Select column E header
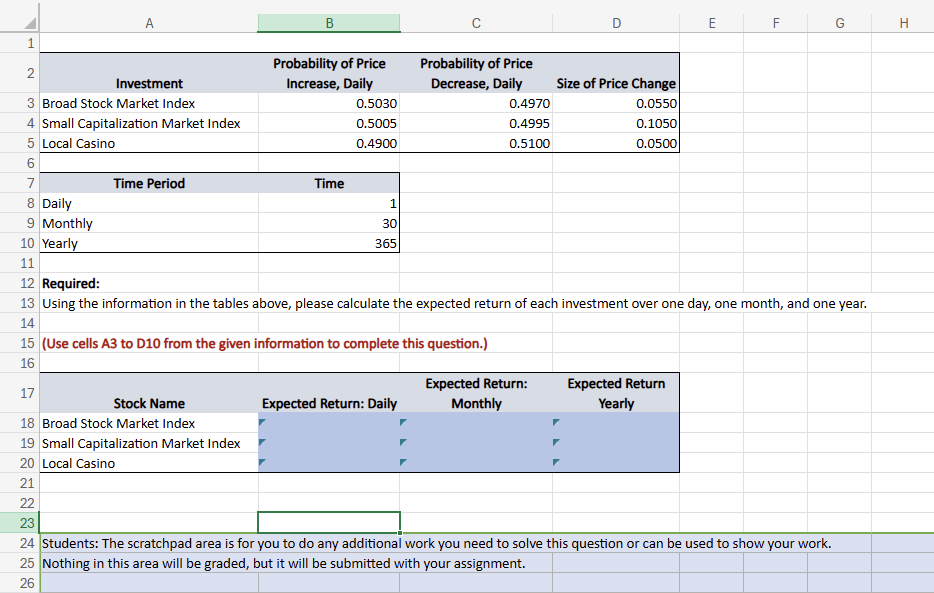Image resolution: width=934 pixels, height=593 pixels. [x=711, y=23]
